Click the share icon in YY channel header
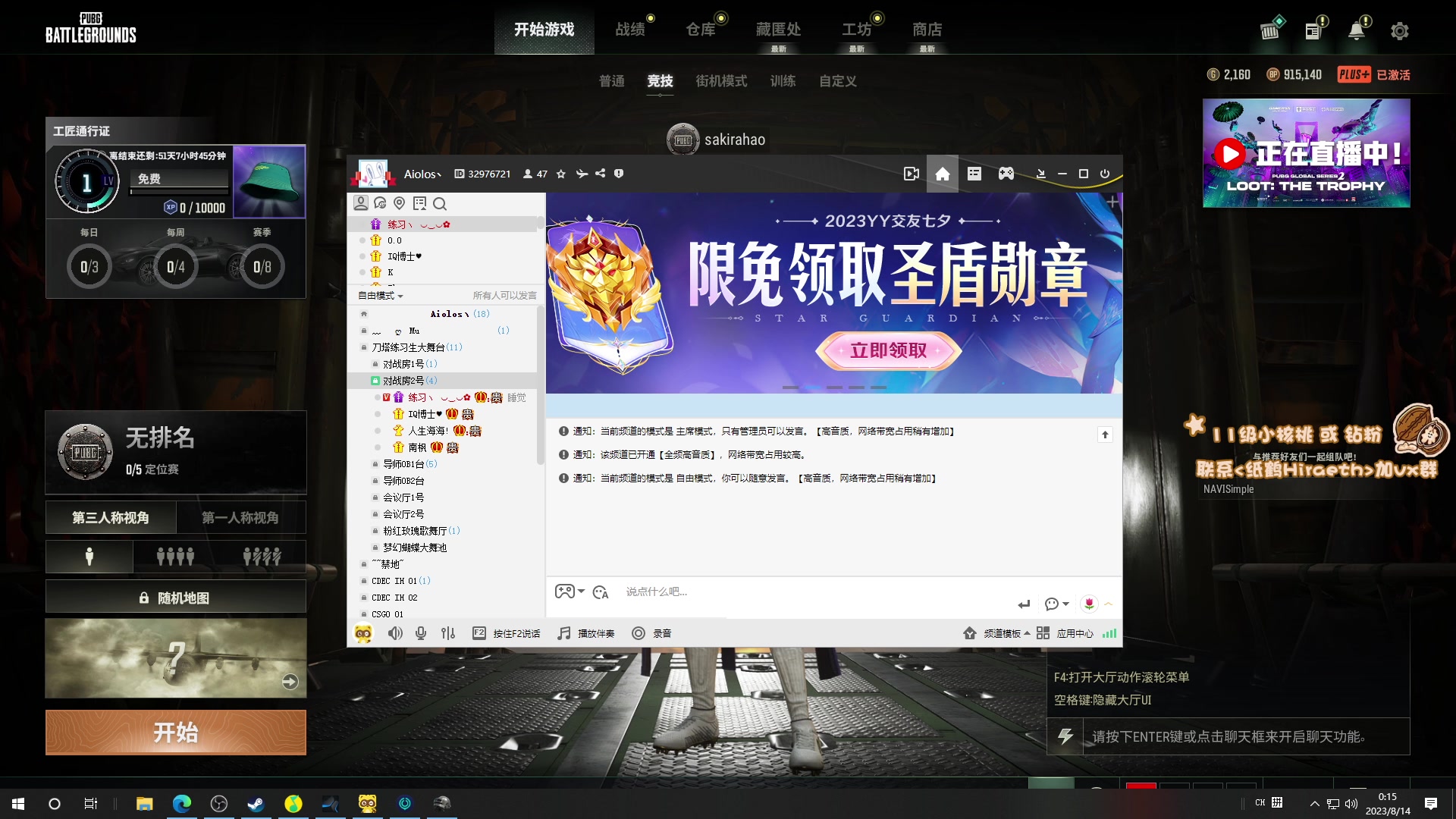 point(600,174)
